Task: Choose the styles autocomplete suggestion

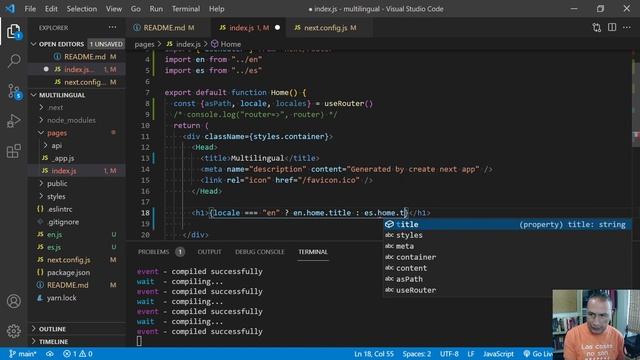Action: (x=507, y=235)
